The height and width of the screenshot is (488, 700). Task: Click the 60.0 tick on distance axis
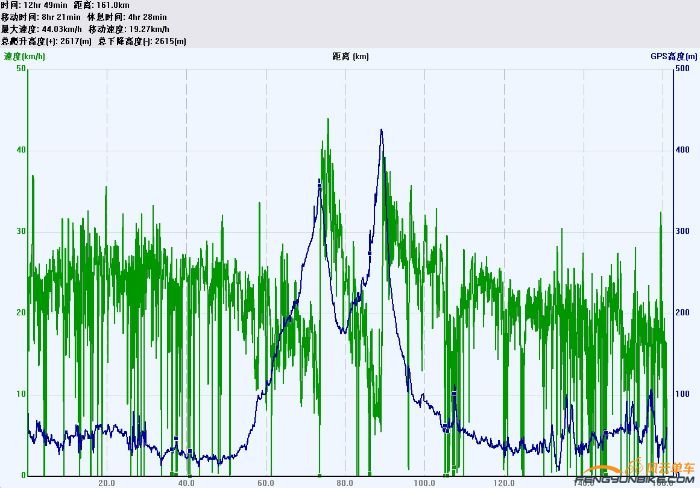266,482
